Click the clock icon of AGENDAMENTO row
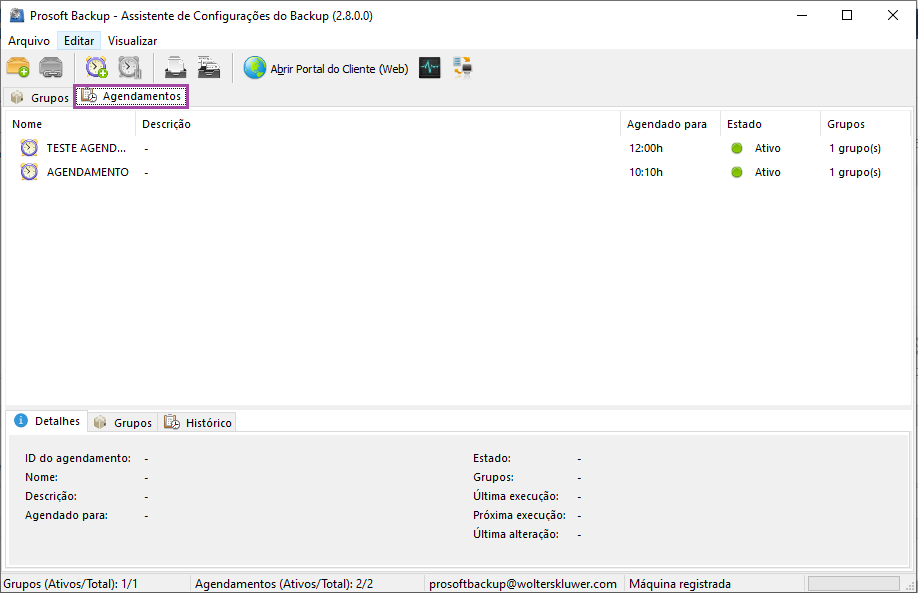 click(29, 172)
